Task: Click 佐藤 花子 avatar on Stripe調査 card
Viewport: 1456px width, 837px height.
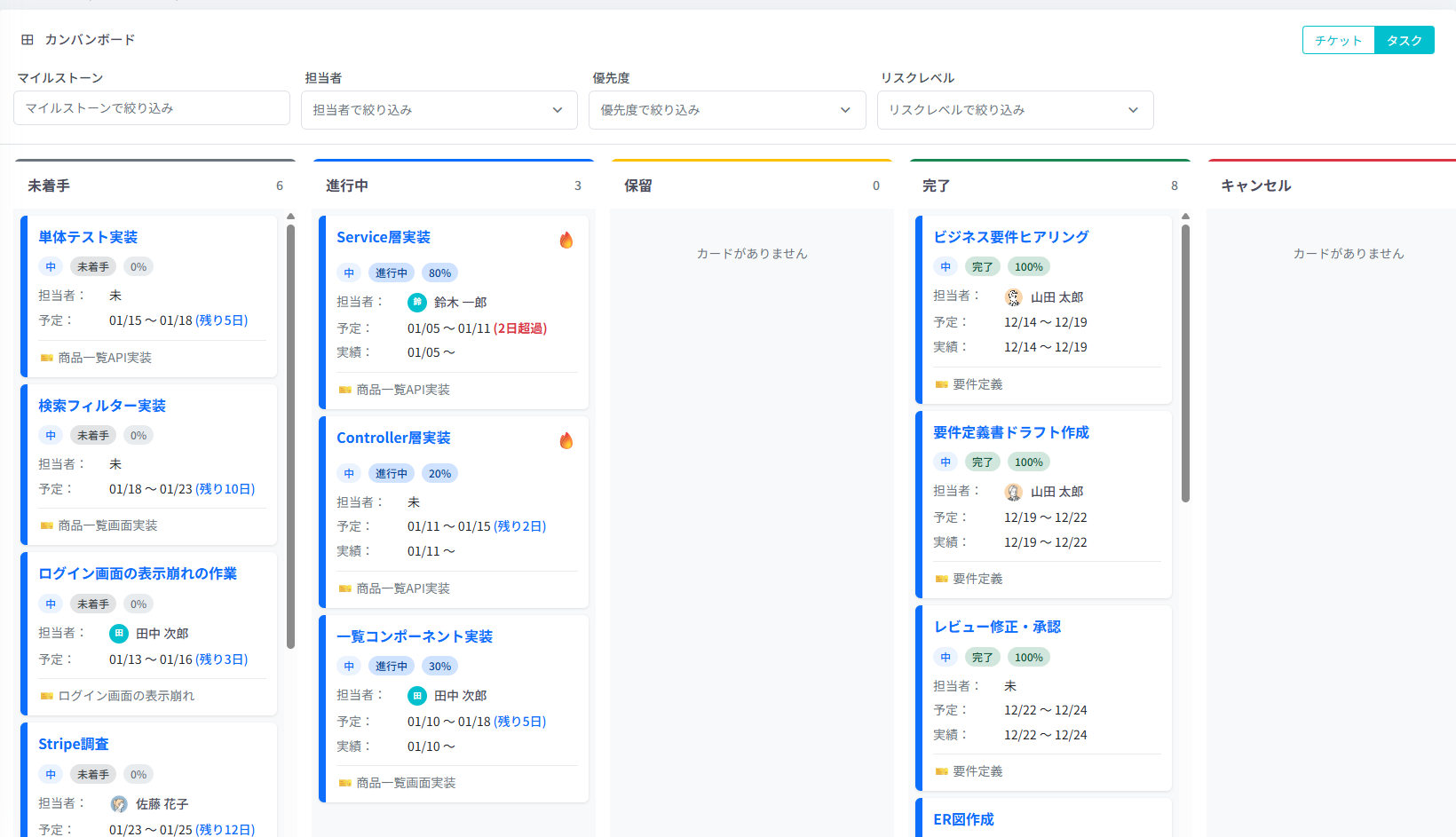Action: pyautogui.click(x=119, y=804)
